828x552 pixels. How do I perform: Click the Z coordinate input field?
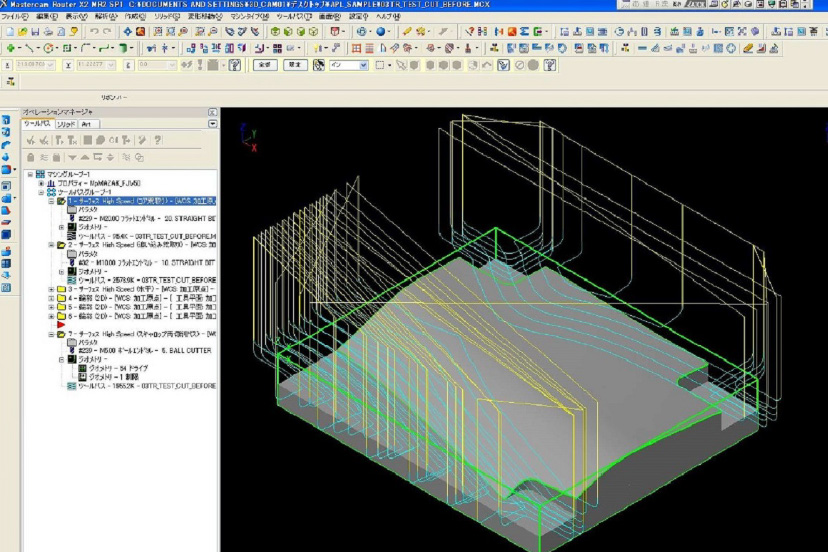point(151,65)
